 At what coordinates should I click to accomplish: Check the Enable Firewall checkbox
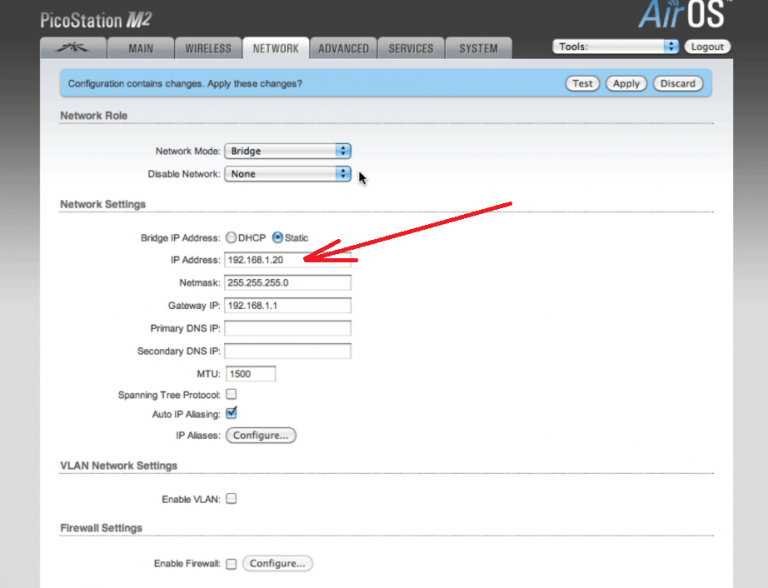(x=231, y=564)
